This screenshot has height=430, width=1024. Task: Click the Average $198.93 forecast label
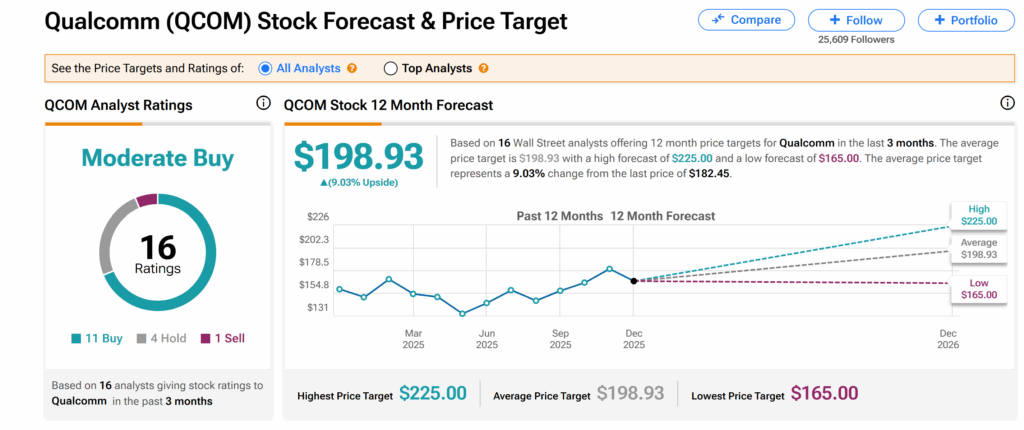coord(978,249)
